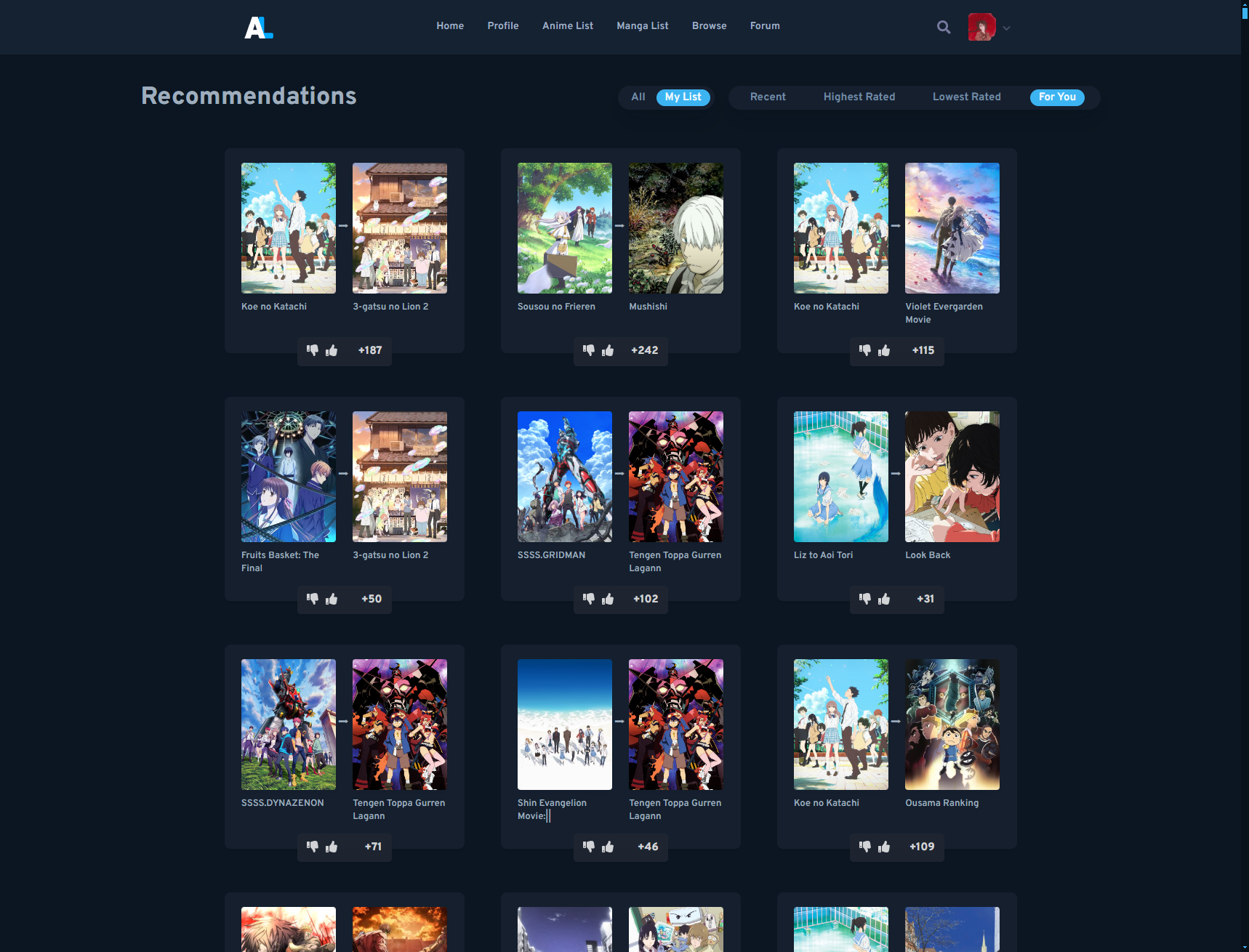Viewport: 1249px width, 952px height.
Task: Downvote the SSSS.DYNAZENON recommendation
Action: pyautogui.click(x=313, y=847)
